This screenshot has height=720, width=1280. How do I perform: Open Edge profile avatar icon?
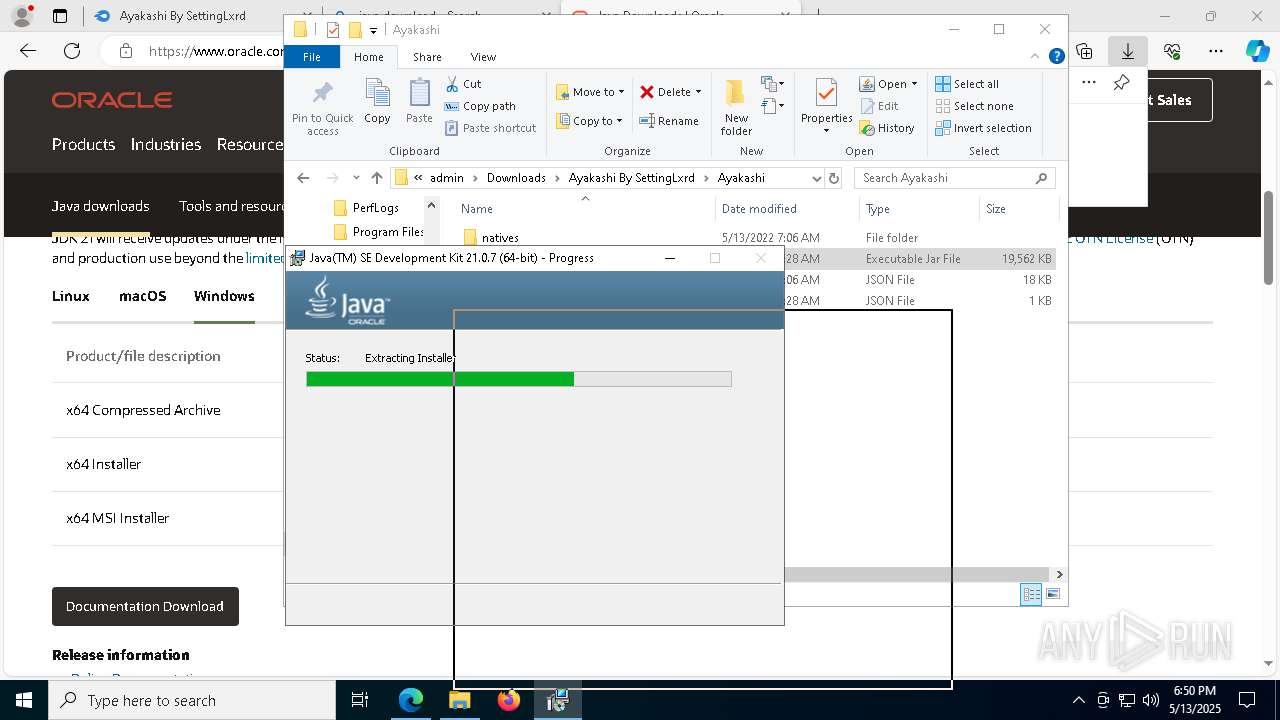tap(22, 16)
